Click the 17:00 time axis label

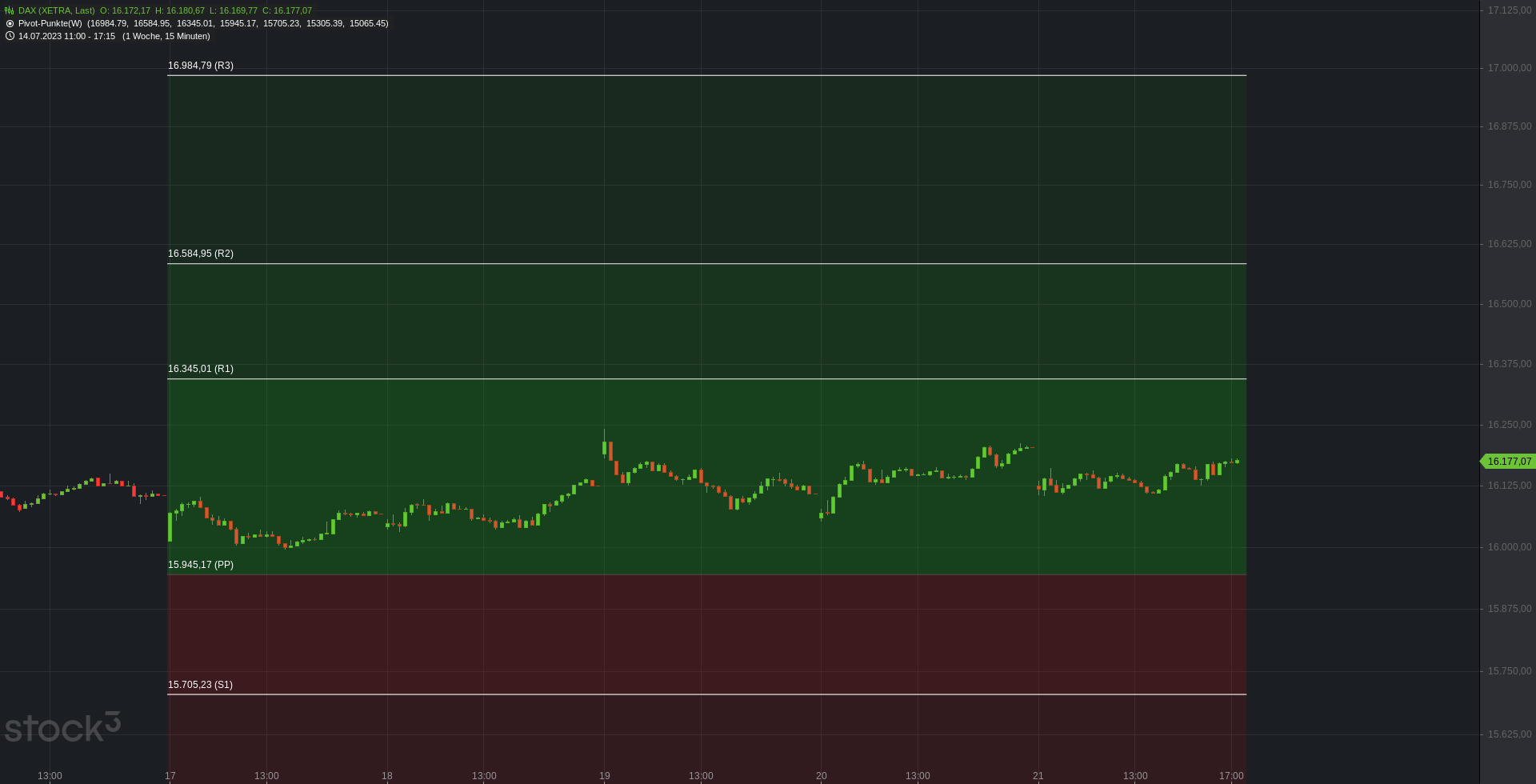pos(1231,776)
